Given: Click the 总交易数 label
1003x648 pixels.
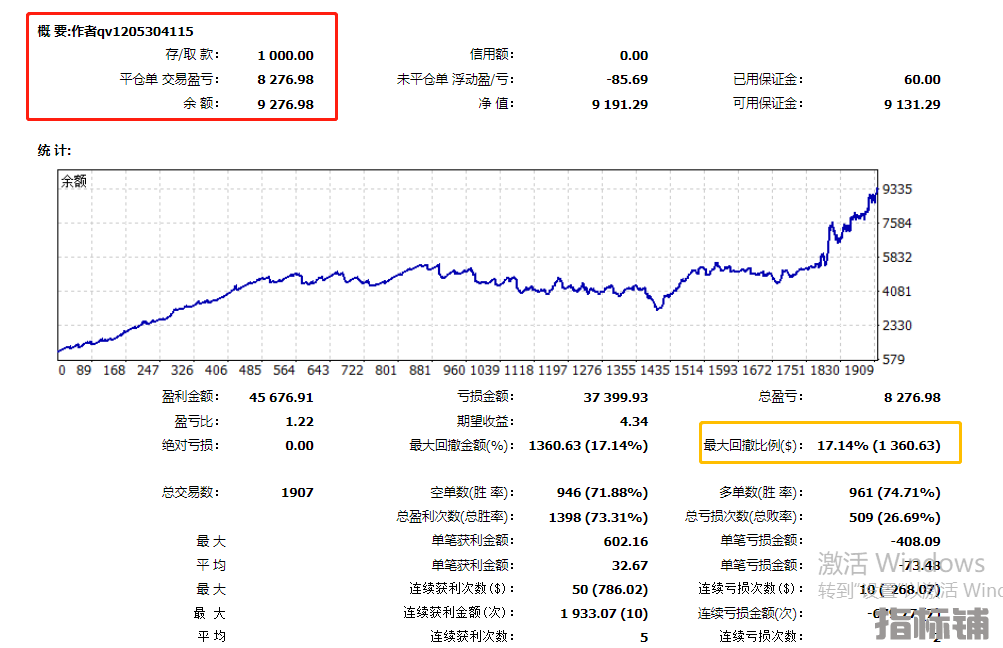Looking at the screenshot, I should (191, 493).
